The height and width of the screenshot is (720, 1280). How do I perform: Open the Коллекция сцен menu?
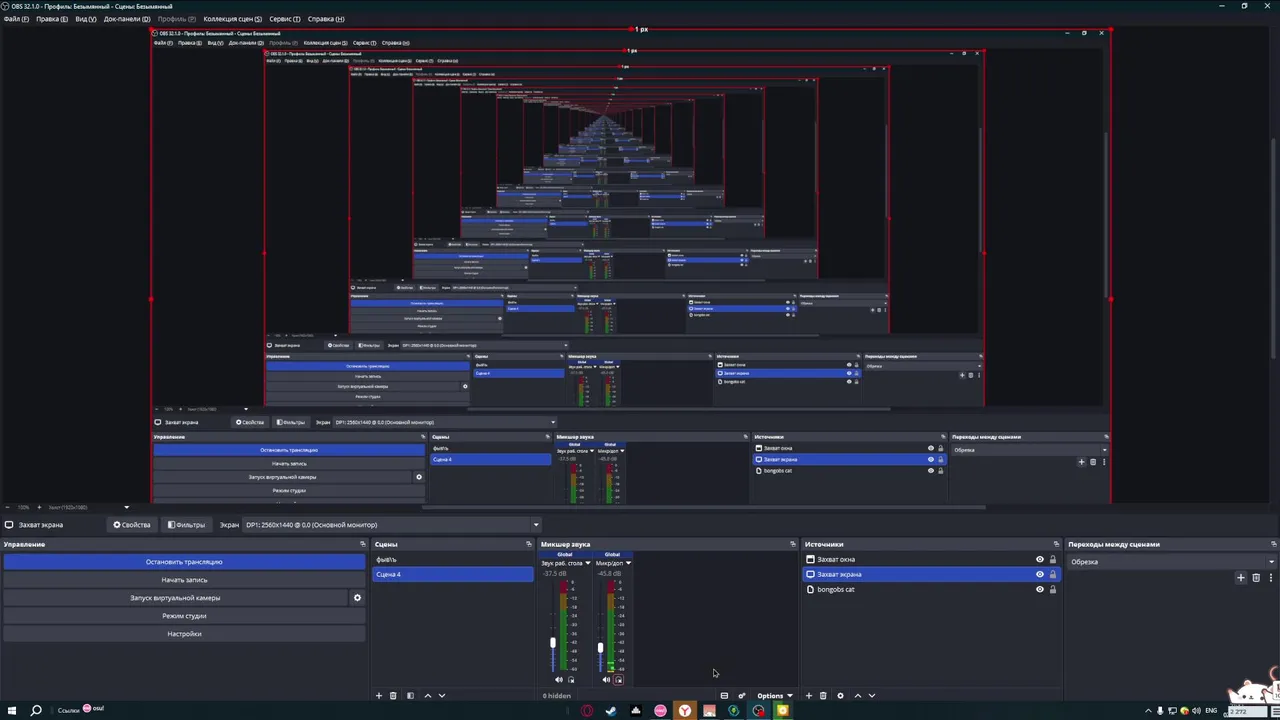(232, 19)
